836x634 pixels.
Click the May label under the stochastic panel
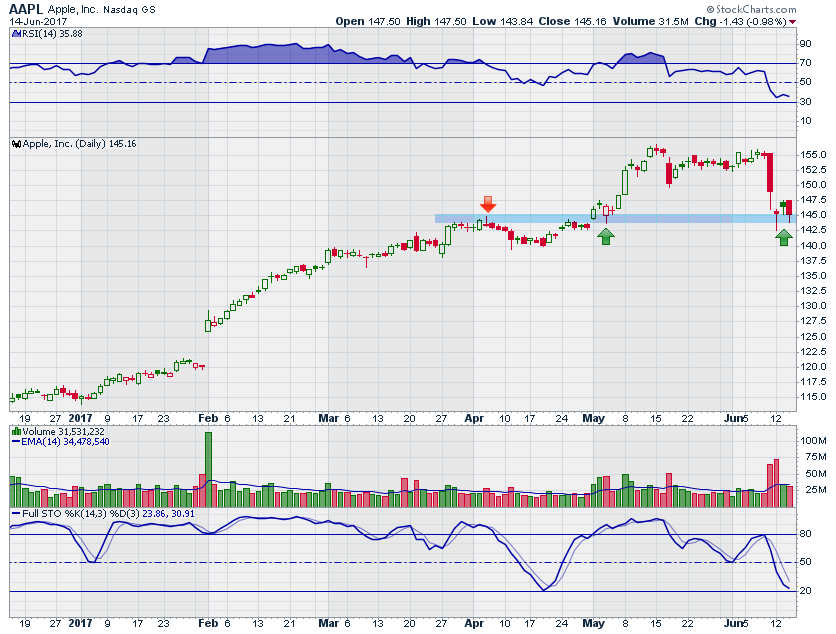(x=593, y=623)
